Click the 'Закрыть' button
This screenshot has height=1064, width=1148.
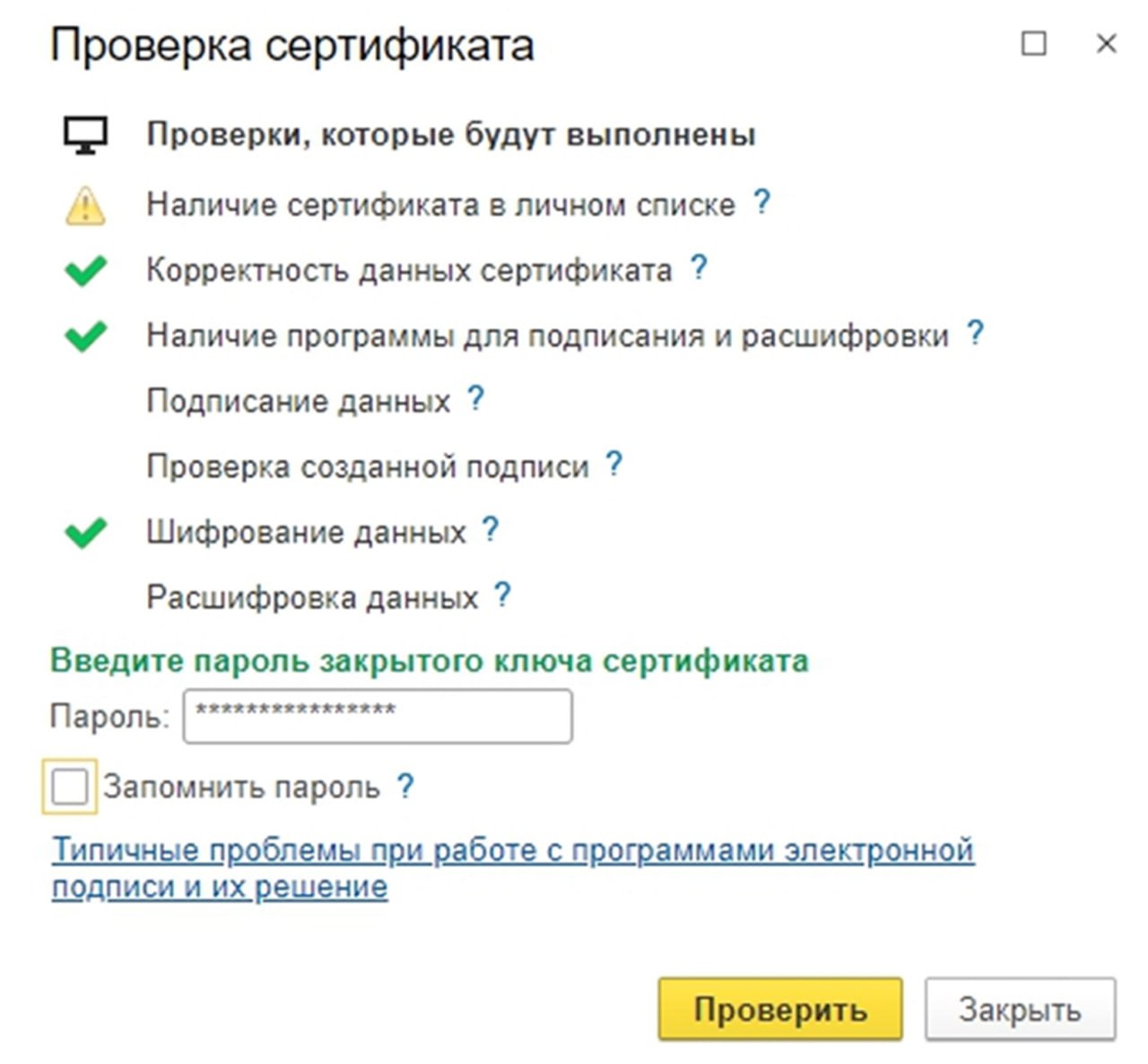[1020, 1009]
